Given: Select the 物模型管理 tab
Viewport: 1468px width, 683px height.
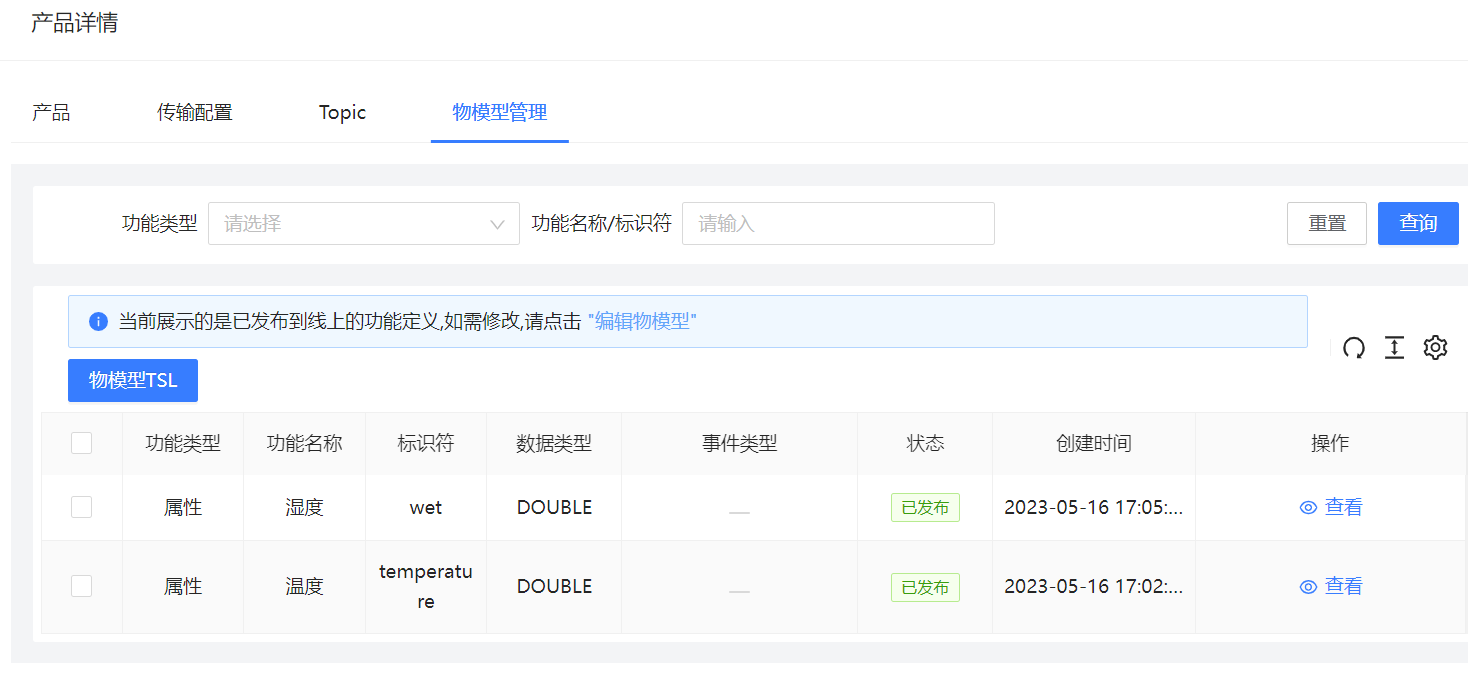Looking at the screenshot, I should pyautogui.click(x=499, y=113).
